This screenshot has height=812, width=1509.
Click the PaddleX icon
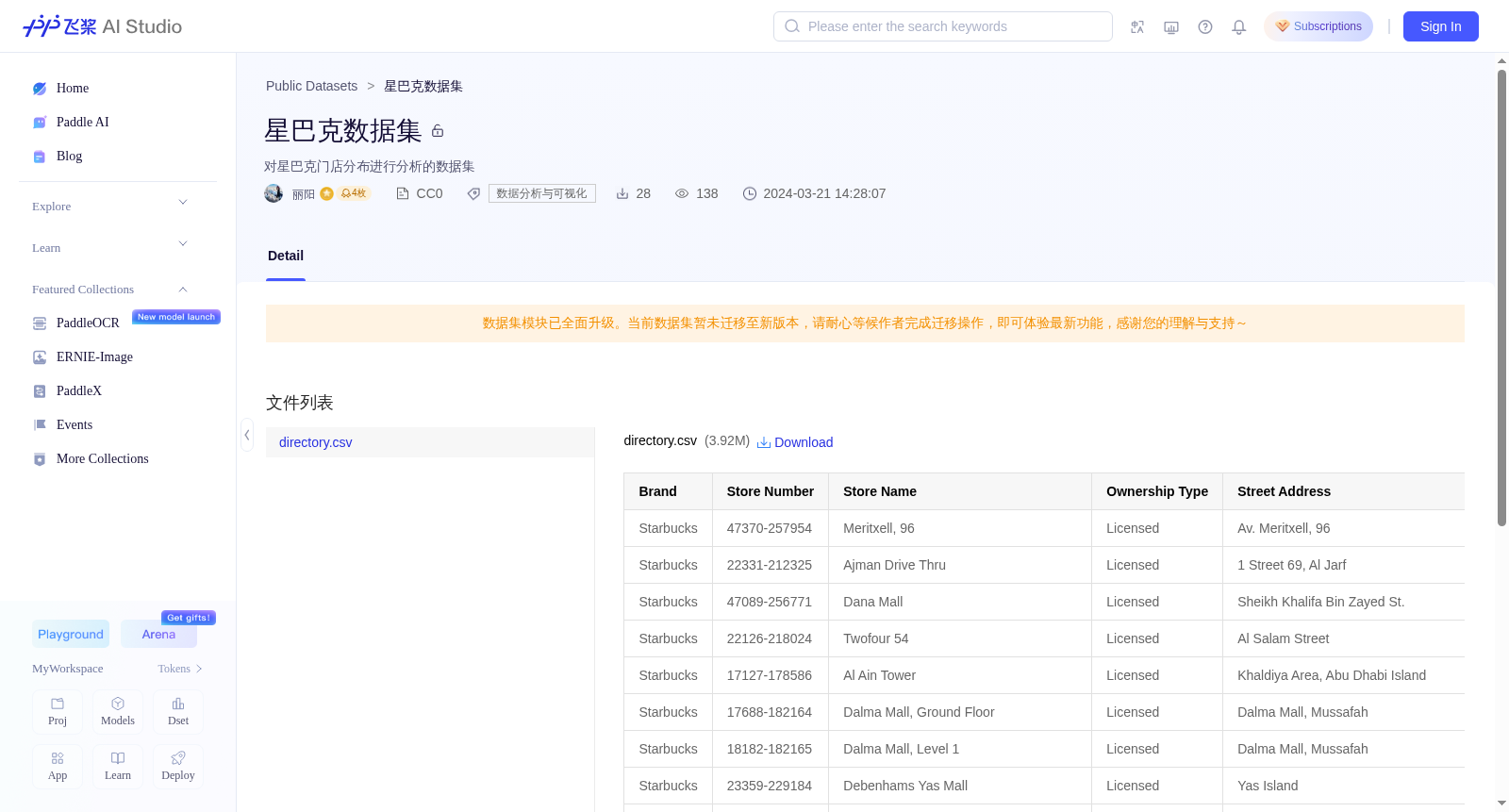pos(40,391)
